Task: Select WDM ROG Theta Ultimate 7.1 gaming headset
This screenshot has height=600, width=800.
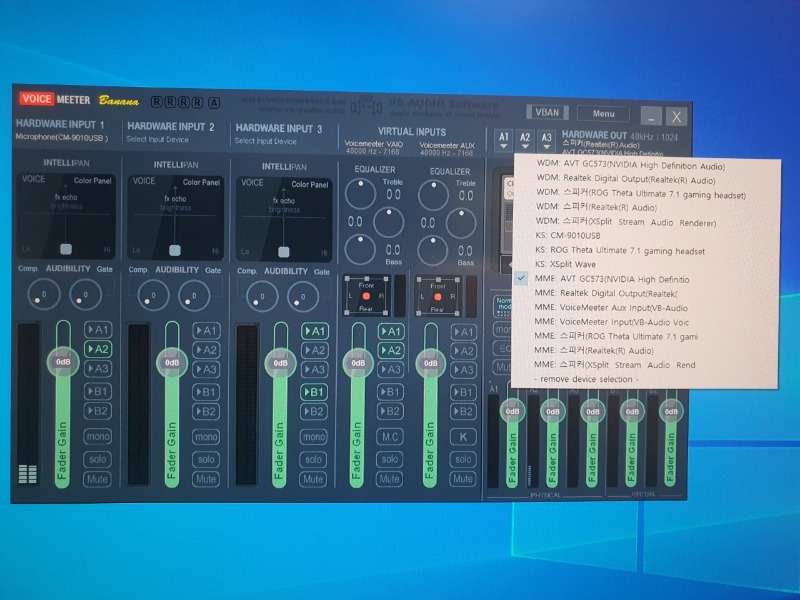Action: point(641,194)
